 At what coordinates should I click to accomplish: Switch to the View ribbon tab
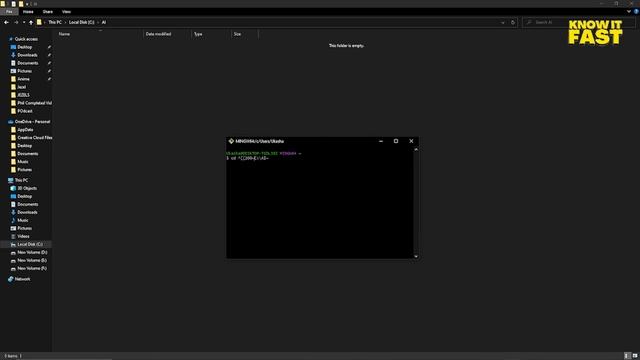pos(67,12)
